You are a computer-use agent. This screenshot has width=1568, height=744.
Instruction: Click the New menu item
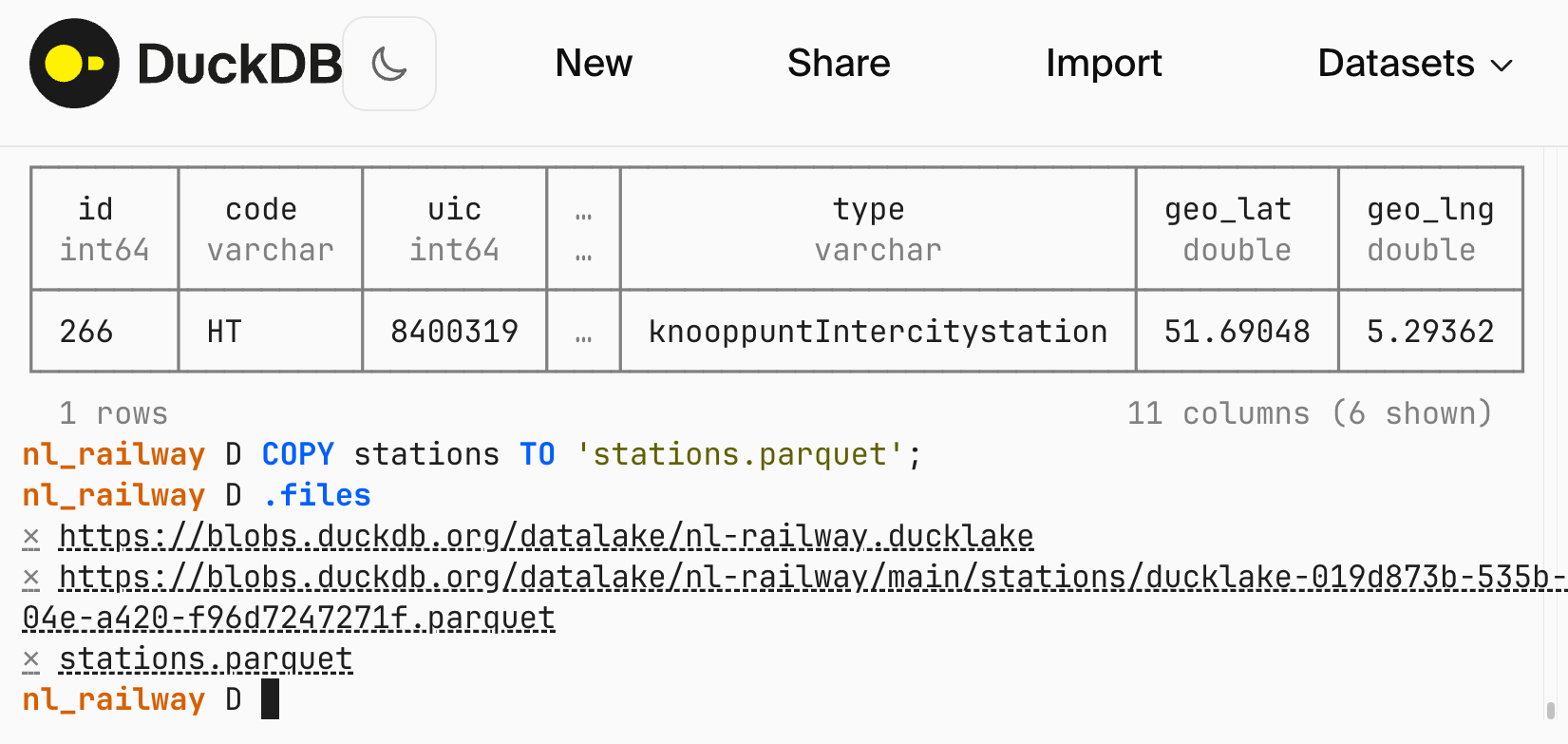click(594, 64)
